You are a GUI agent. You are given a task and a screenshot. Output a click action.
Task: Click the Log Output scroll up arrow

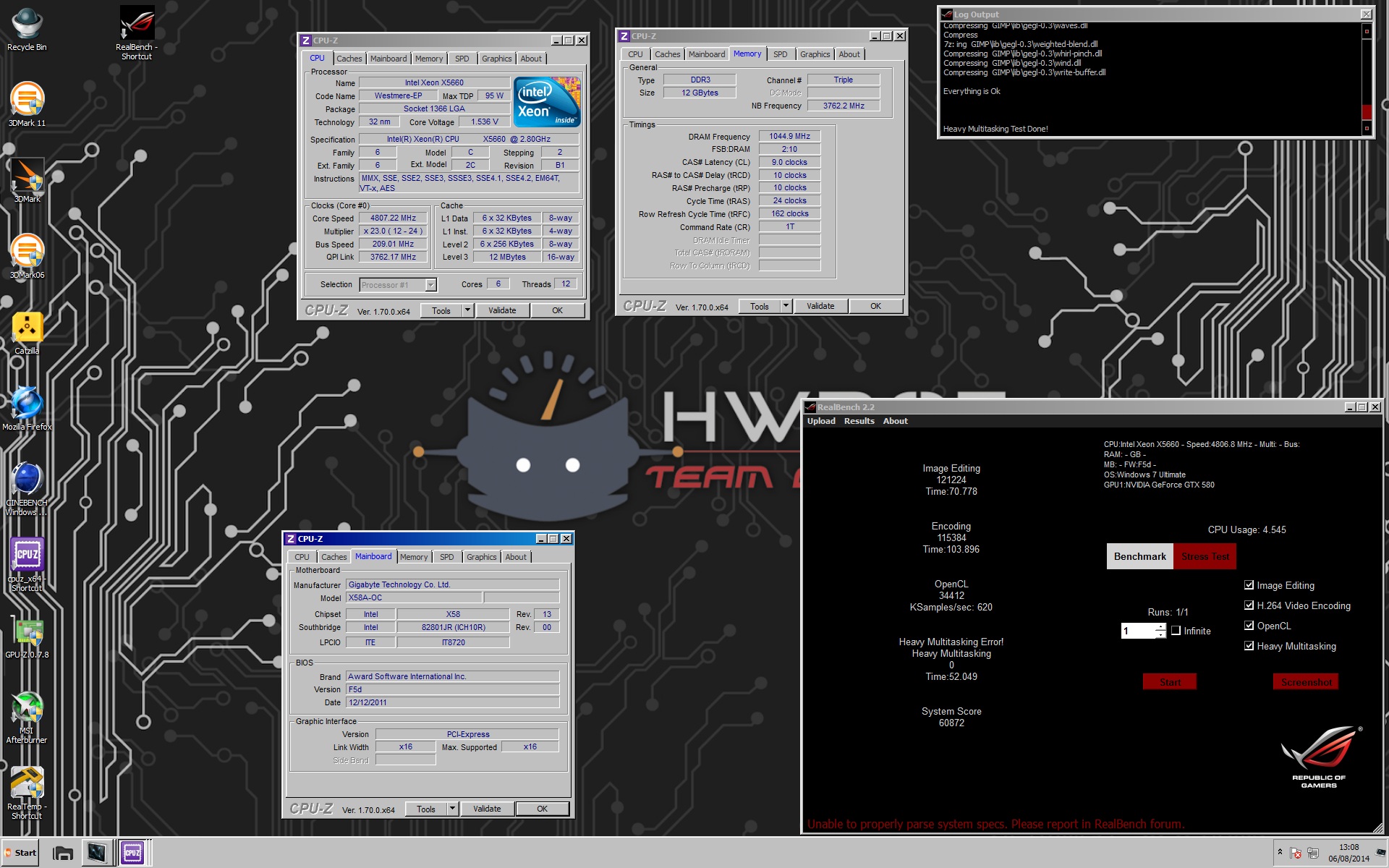tap(1366, 31)
